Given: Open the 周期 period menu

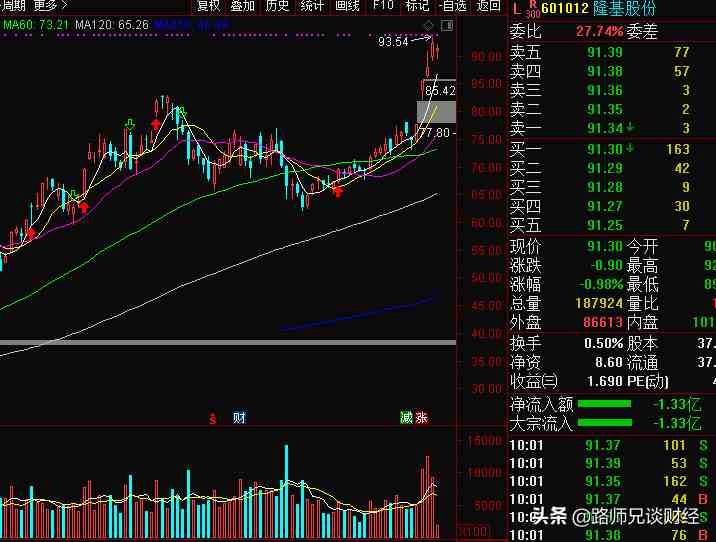Looking at the screenshot, I should 13,5.
